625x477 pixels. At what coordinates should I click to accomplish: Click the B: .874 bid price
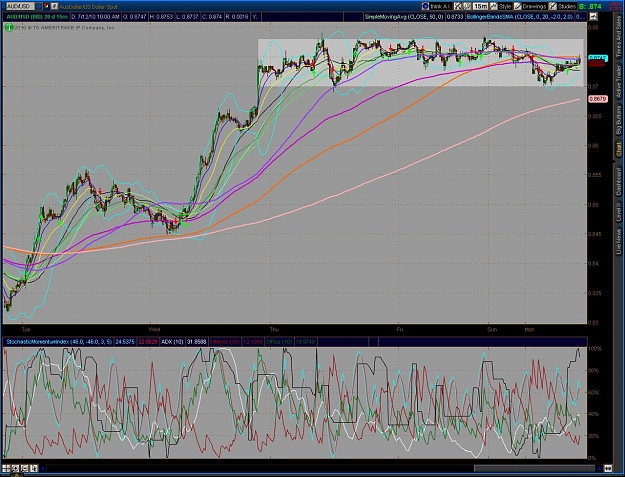tap(590, 6)
